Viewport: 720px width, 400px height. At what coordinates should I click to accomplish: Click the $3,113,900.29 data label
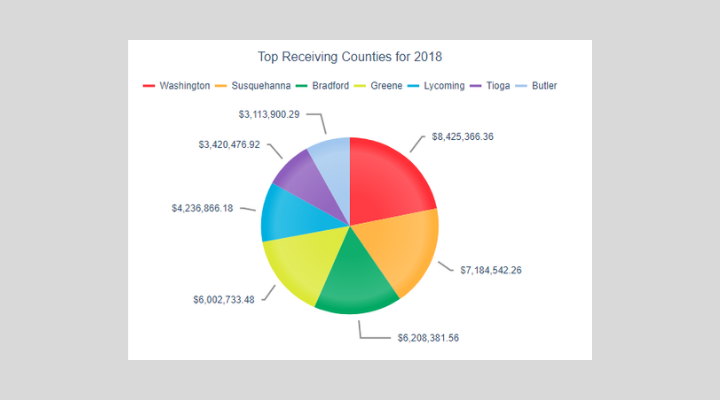coord(269,114)
